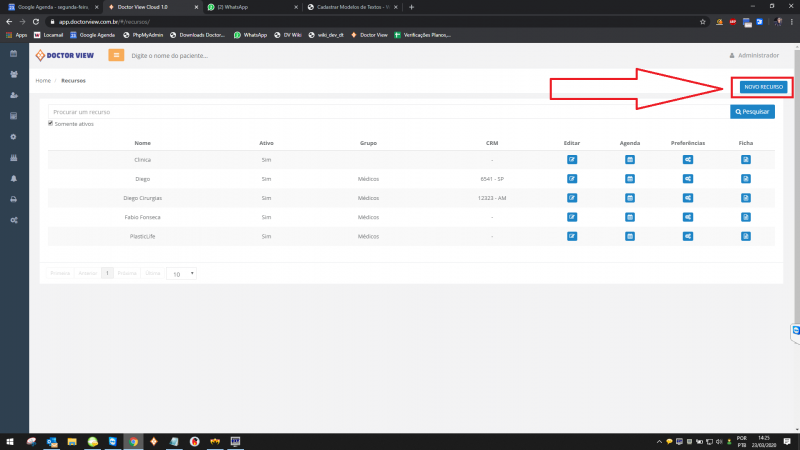Open the bell notifications icon in sidebar
The height and width of the screenshot is (450, 800).
13,178
